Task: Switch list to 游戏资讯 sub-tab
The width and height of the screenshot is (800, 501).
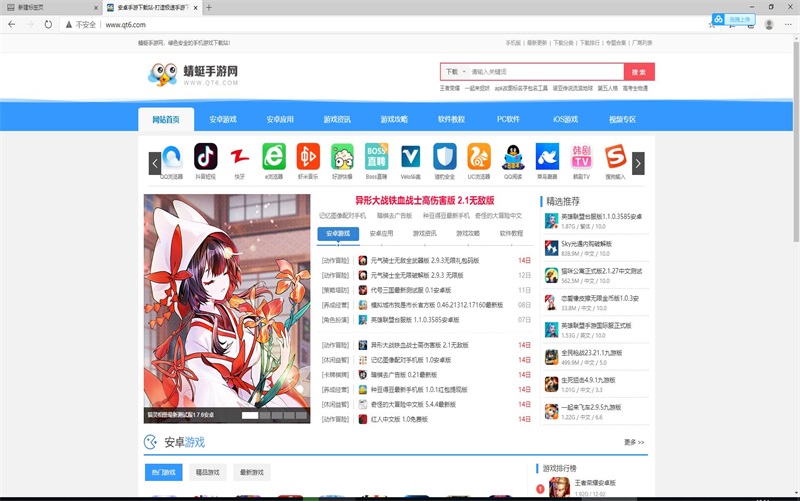Action: click(x=424, y=234)
